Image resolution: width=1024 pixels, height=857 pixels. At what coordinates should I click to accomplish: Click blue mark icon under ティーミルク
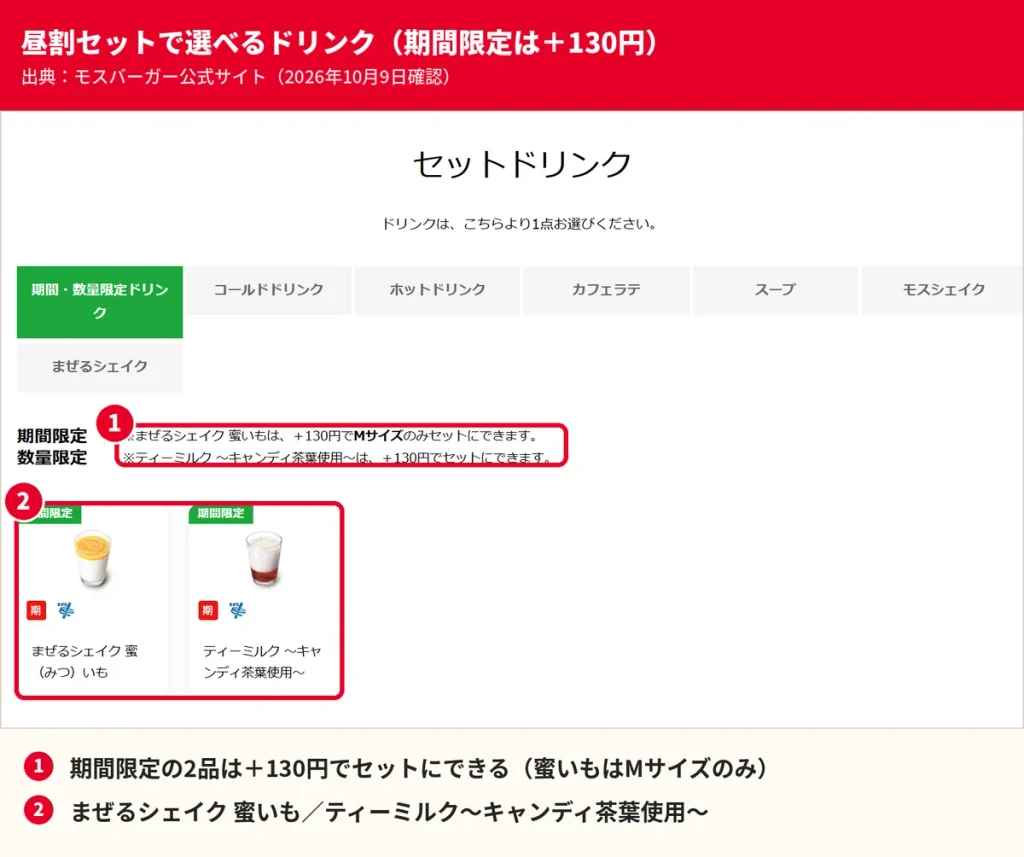(x=237, y=610)
